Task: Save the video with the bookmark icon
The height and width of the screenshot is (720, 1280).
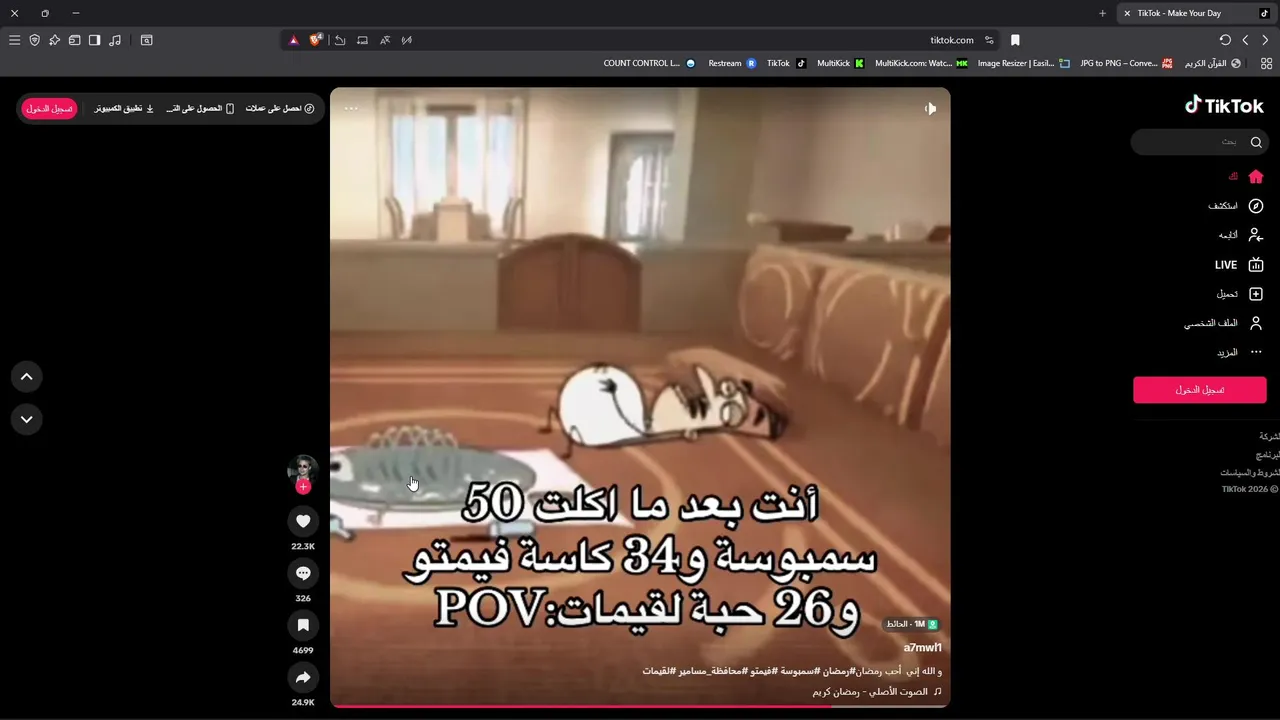Action: pos(303,625)
